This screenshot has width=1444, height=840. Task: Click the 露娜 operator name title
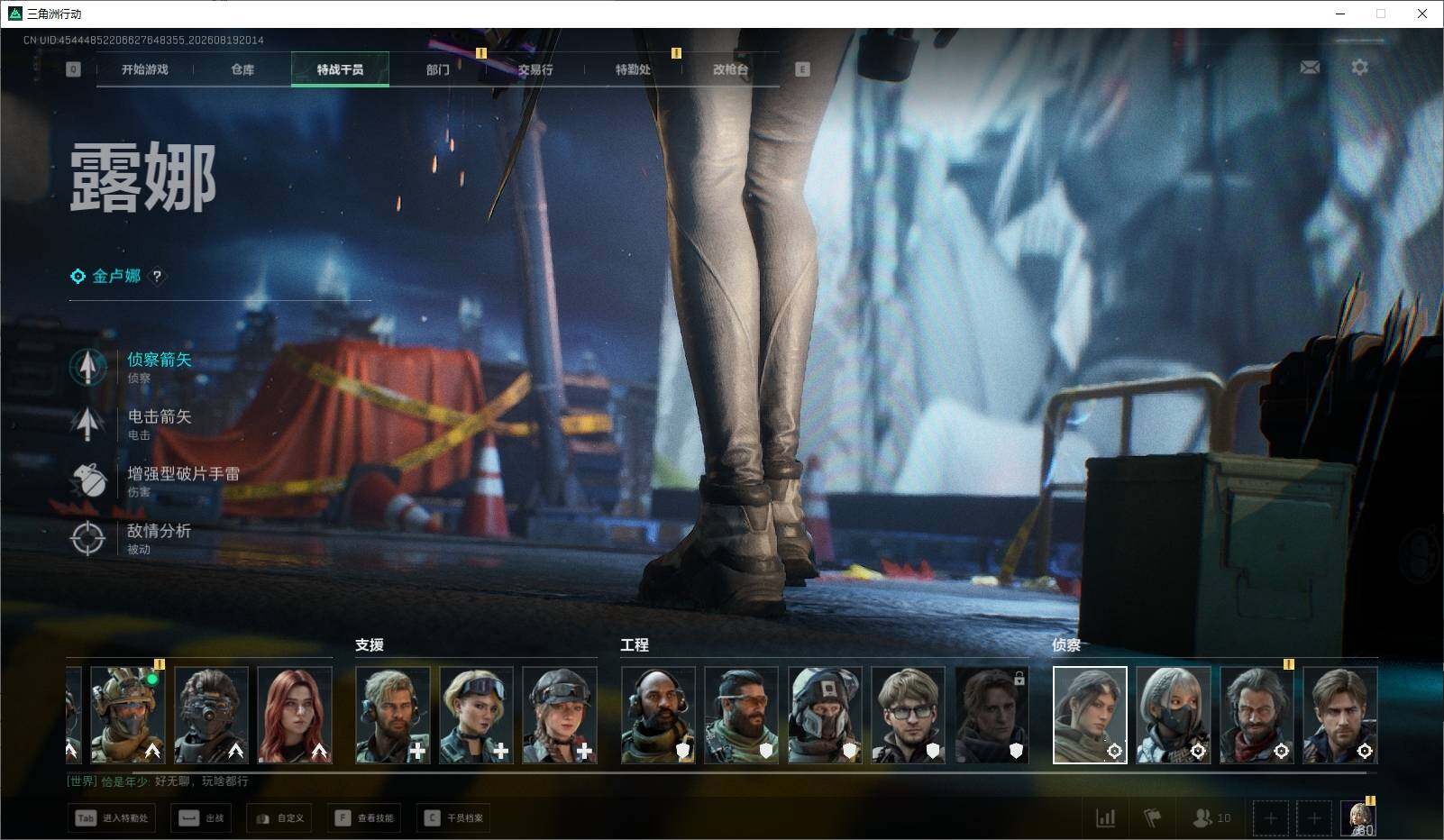click(143, 178)
